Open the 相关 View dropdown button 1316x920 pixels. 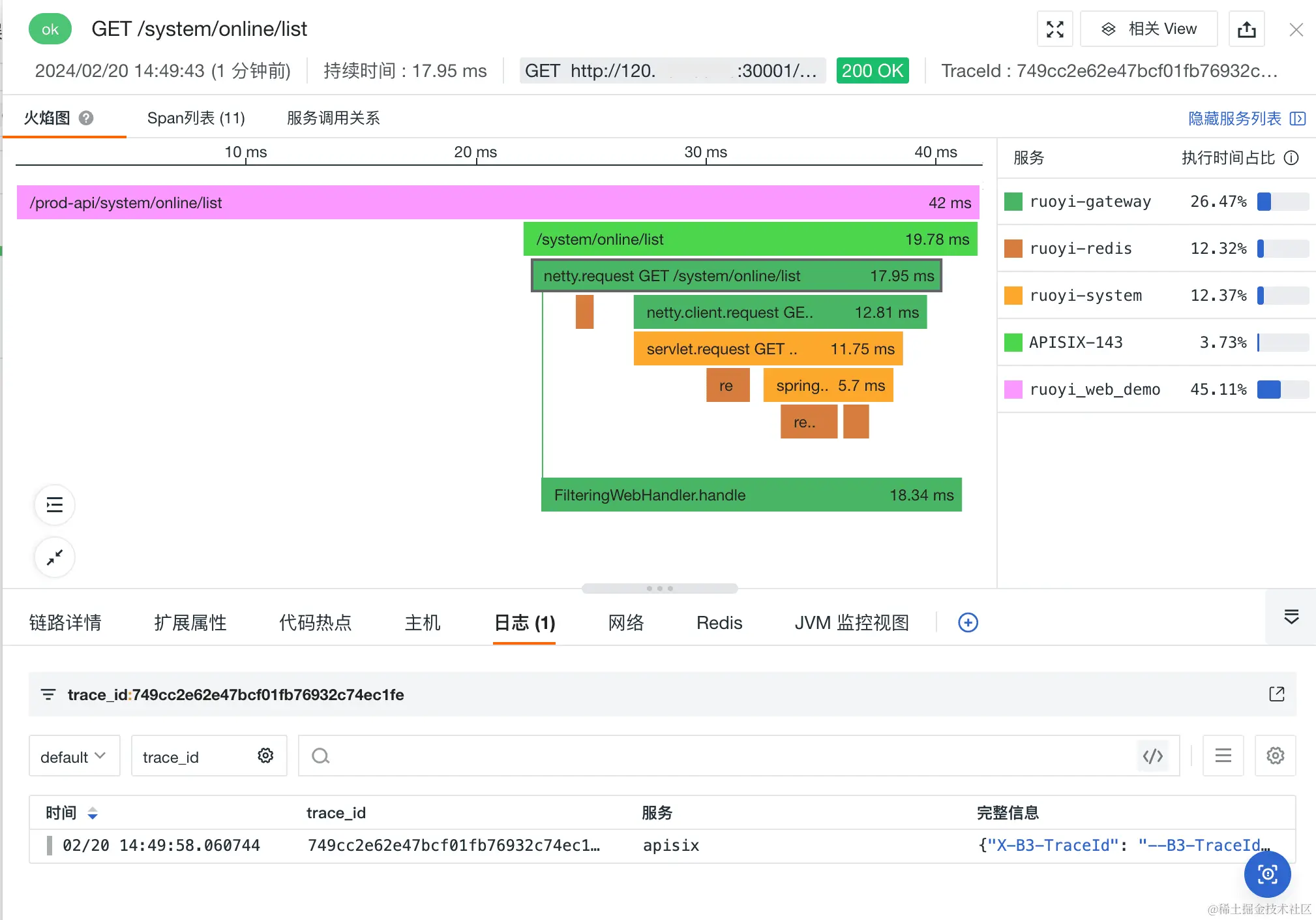click(1149, 29)
